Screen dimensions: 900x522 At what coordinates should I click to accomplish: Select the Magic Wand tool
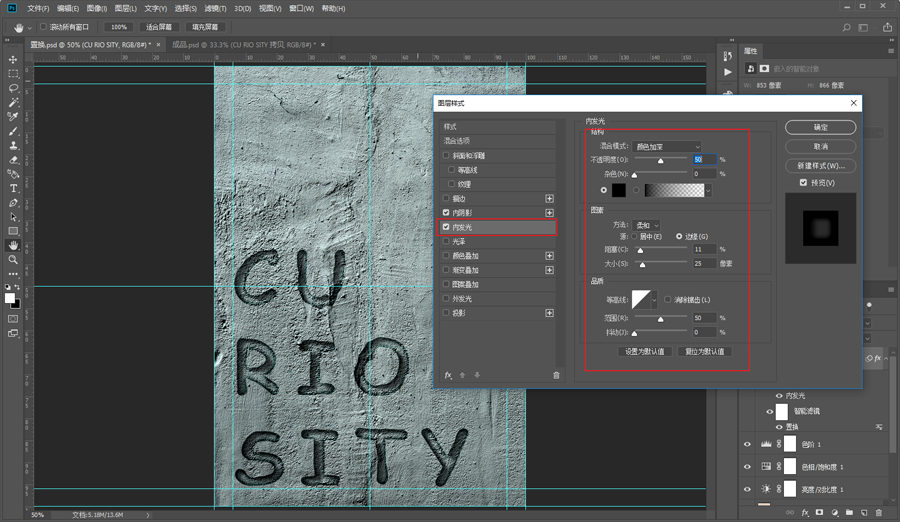click(x=14, y=103)
